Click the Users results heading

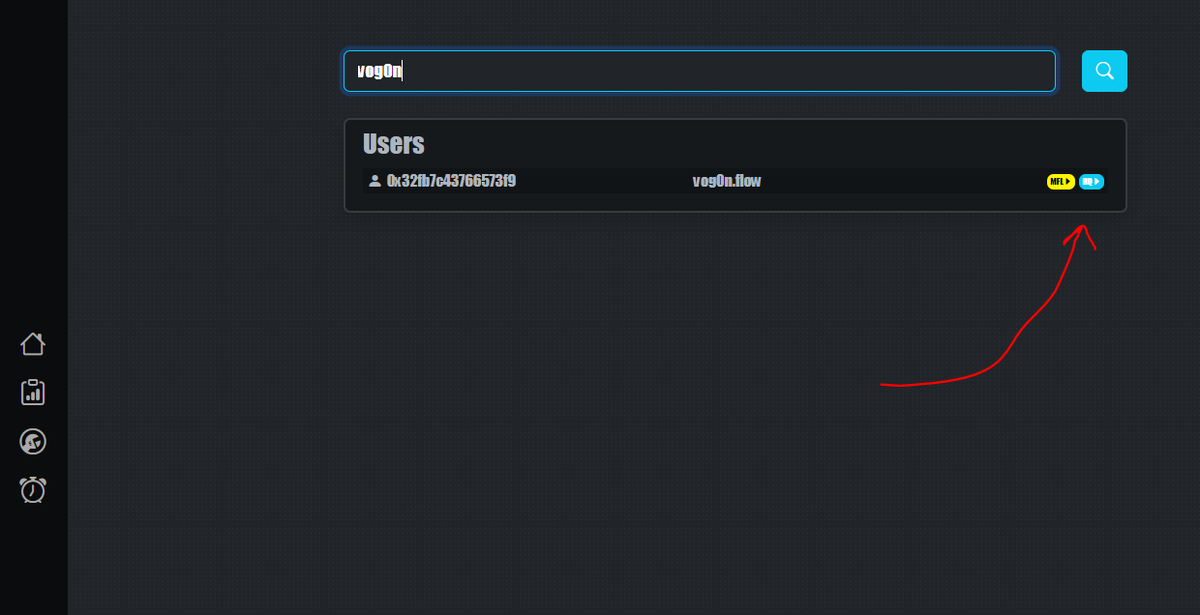pyautogui.click(x=393, y=144)
